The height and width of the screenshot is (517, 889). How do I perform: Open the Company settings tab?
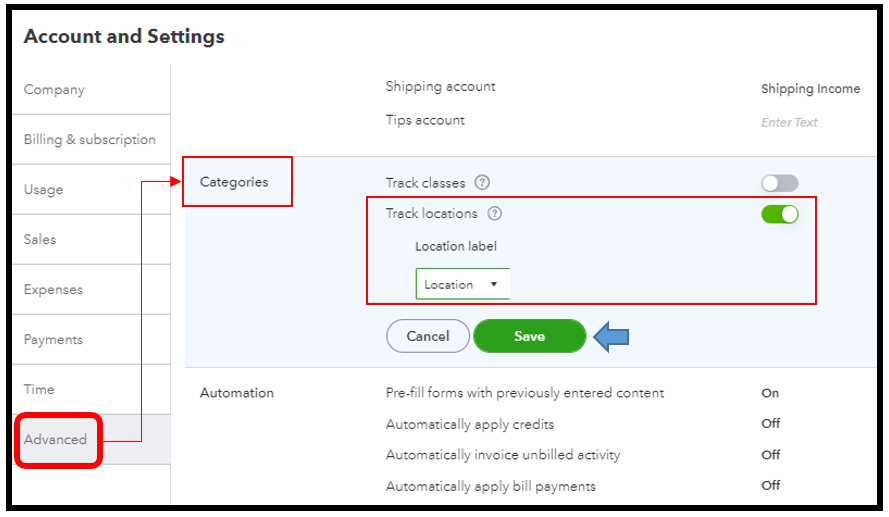click(54, 90)
